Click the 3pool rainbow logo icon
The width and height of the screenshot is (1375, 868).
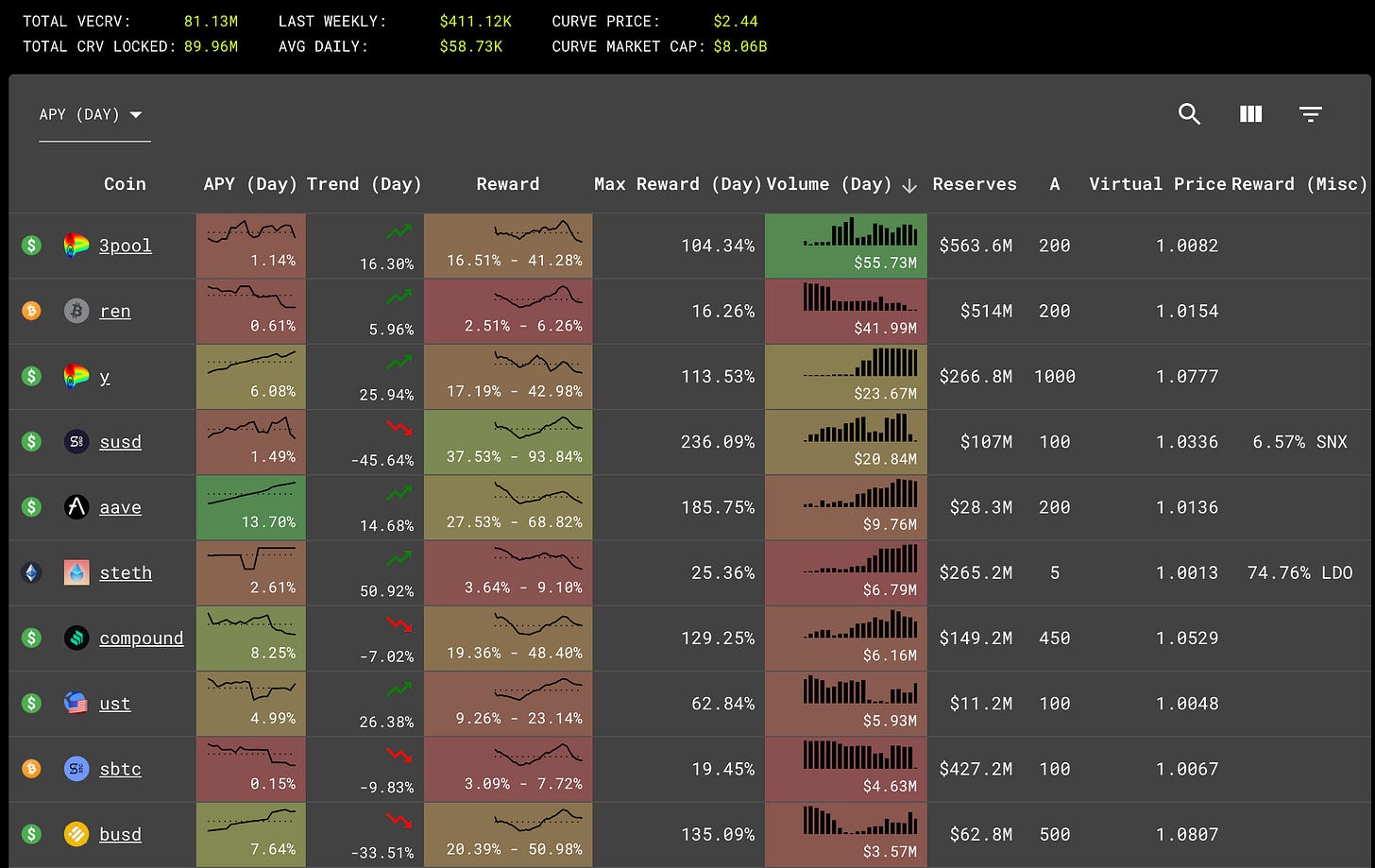76,246
